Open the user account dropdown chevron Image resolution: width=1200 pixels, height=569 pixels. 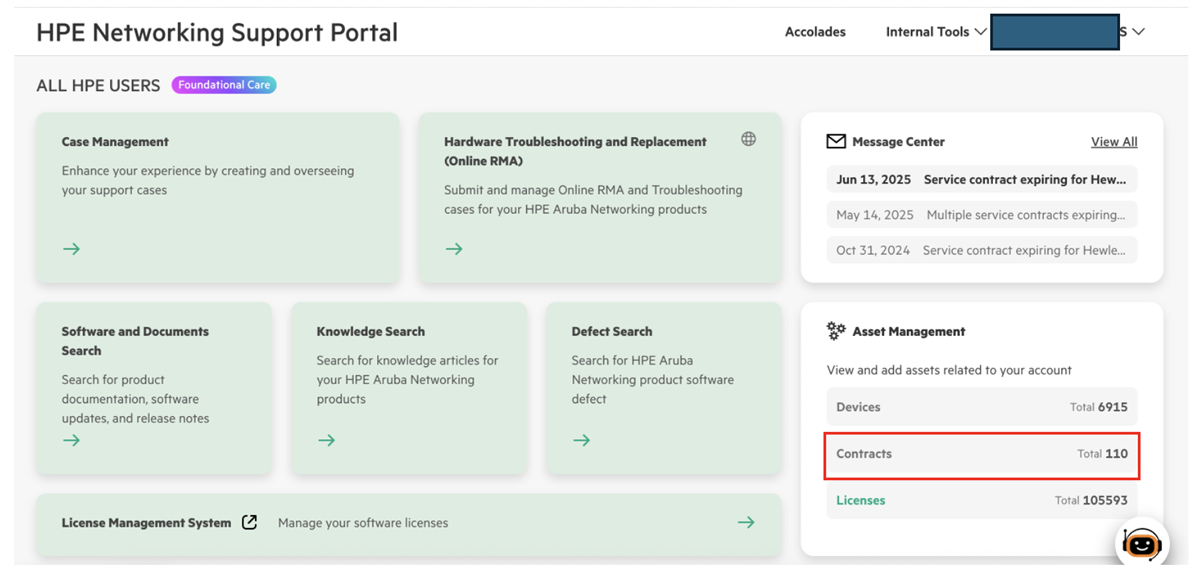click(x=1138, y=32)
